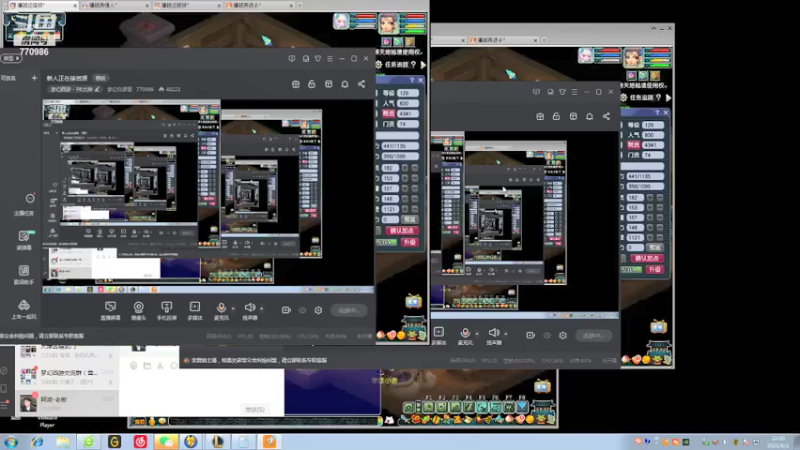Screen dimensions: 800x450
Task: Click 确认加点 in right game stats panel
Action: (646, 259)
